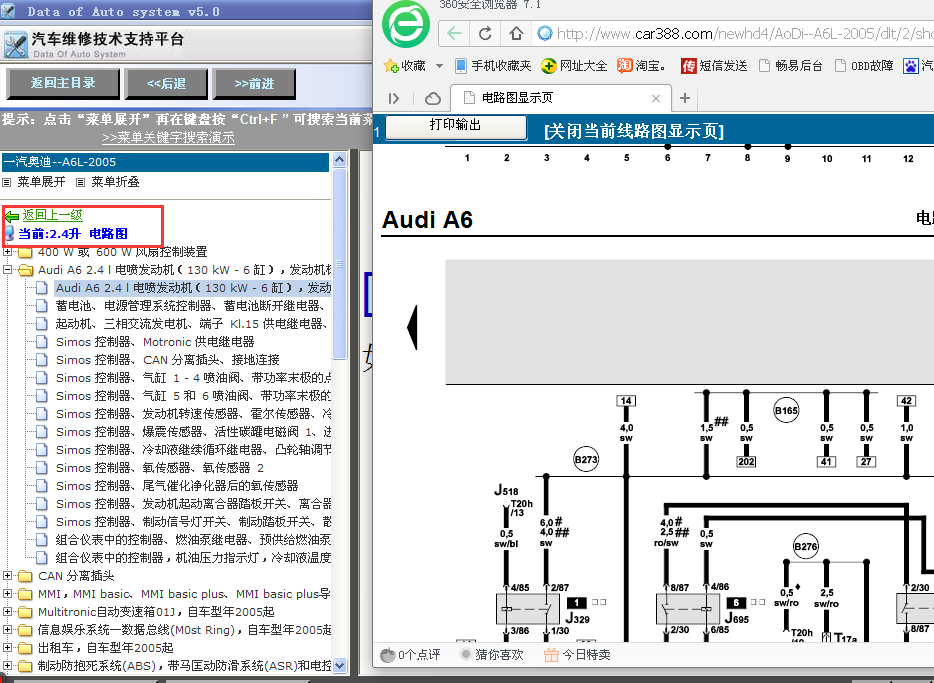Select highlighted Audi A6 2.4 l 电喷发动机 document
Image resolution: width=934 pixels, height=683 pixels.
[x=193, y=288]
